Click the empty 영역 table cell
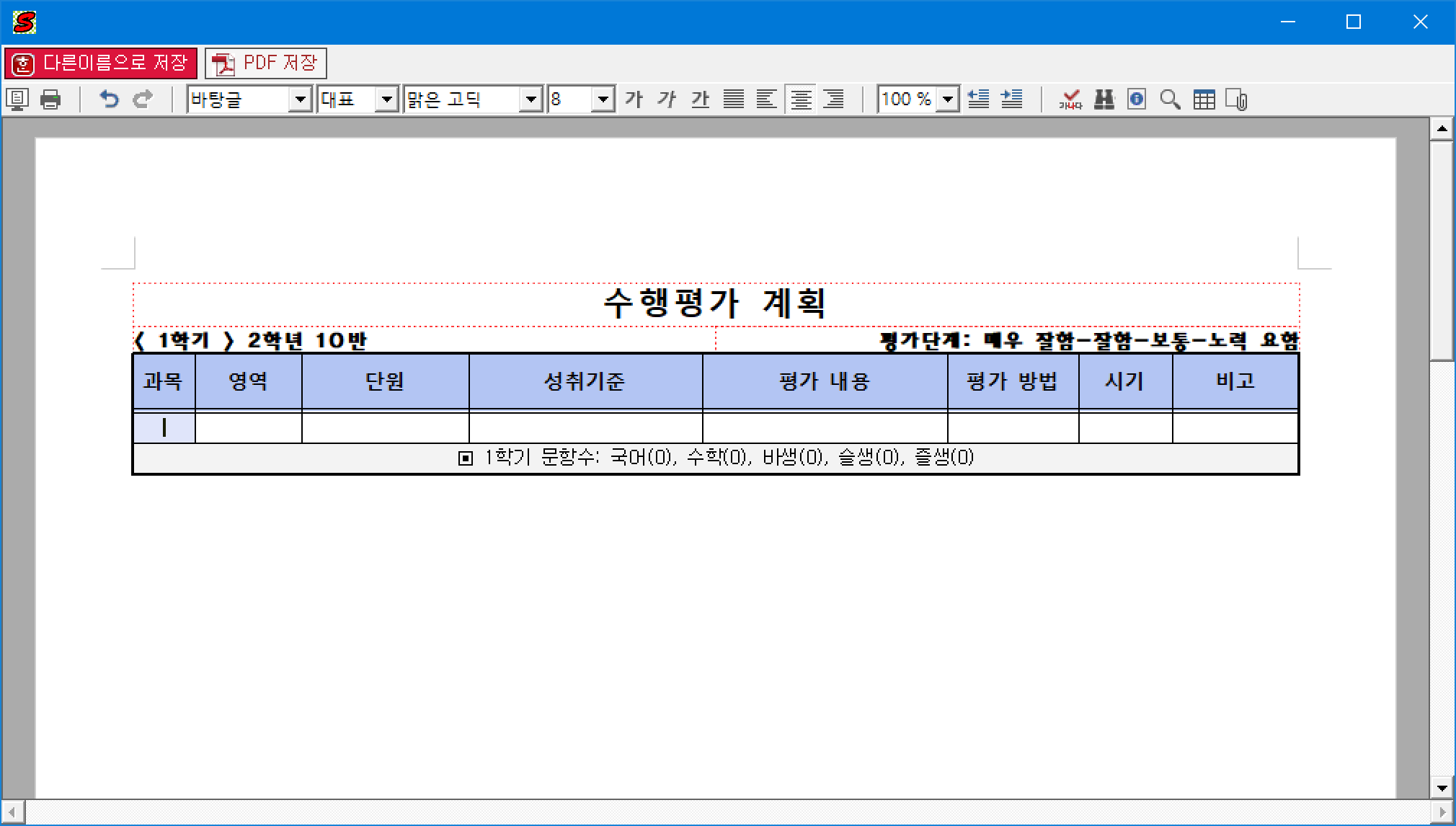Viewport: 1456px width, 826px height. [x=248, y=427]
